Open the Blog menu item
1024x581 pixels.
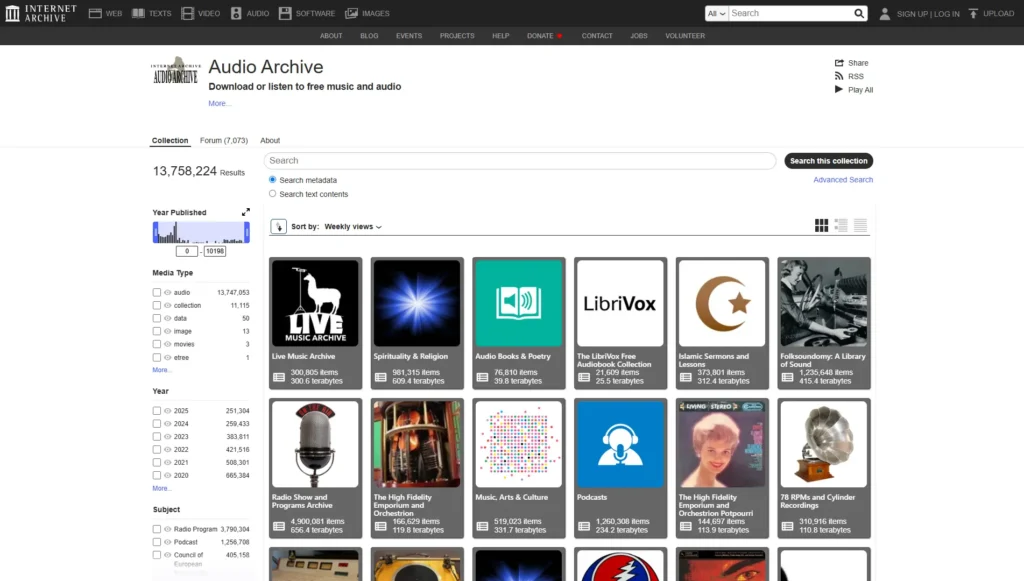[369, 36]
